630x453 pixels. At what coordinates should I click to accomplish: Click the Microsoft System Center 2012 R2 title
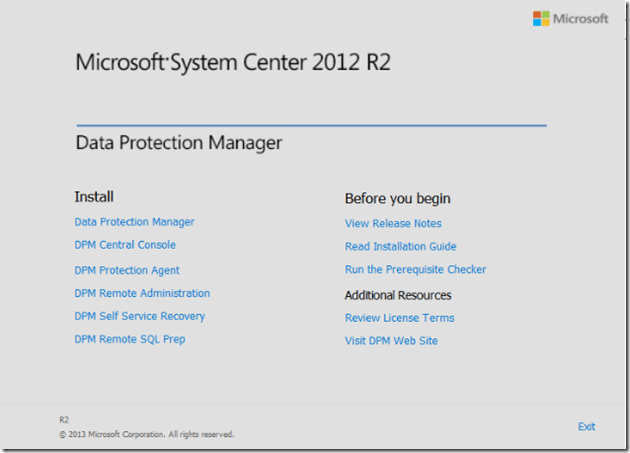pyautogui.click(x=233, y=63)
